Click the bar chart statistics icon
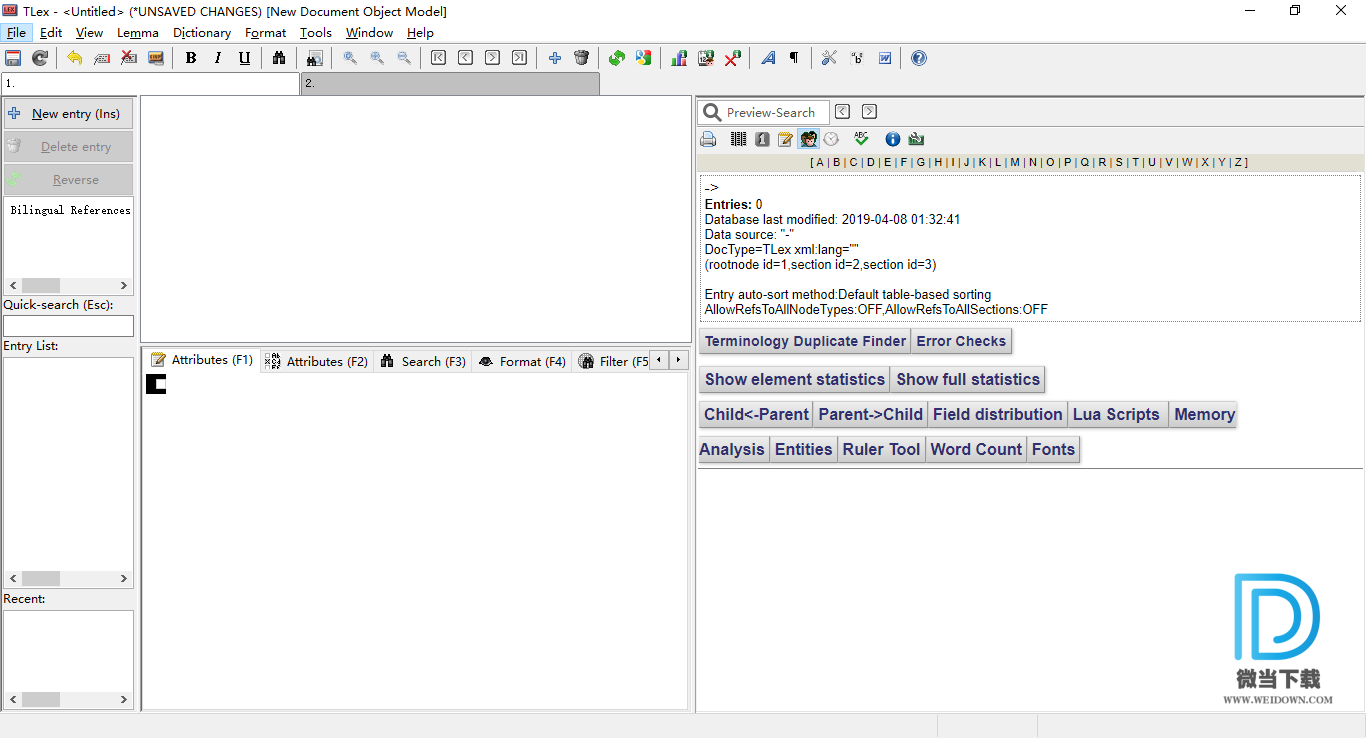1366x738 pixels. (679, 58)
